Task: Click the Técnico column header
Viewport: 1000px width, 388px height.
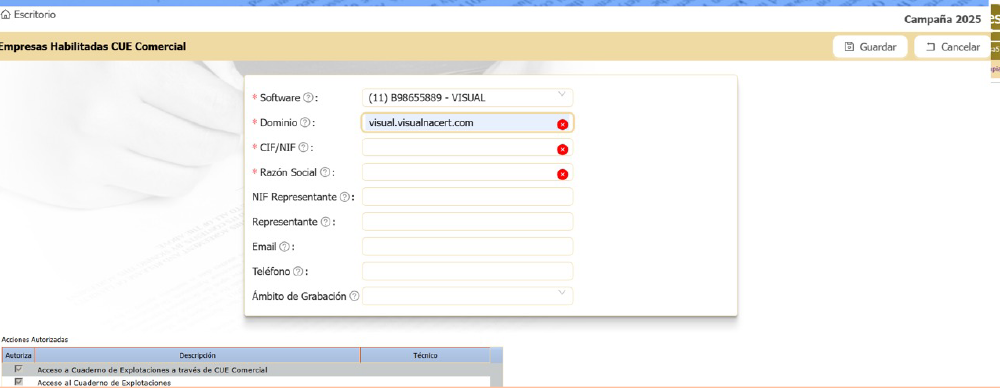Action: coord(425,355)
